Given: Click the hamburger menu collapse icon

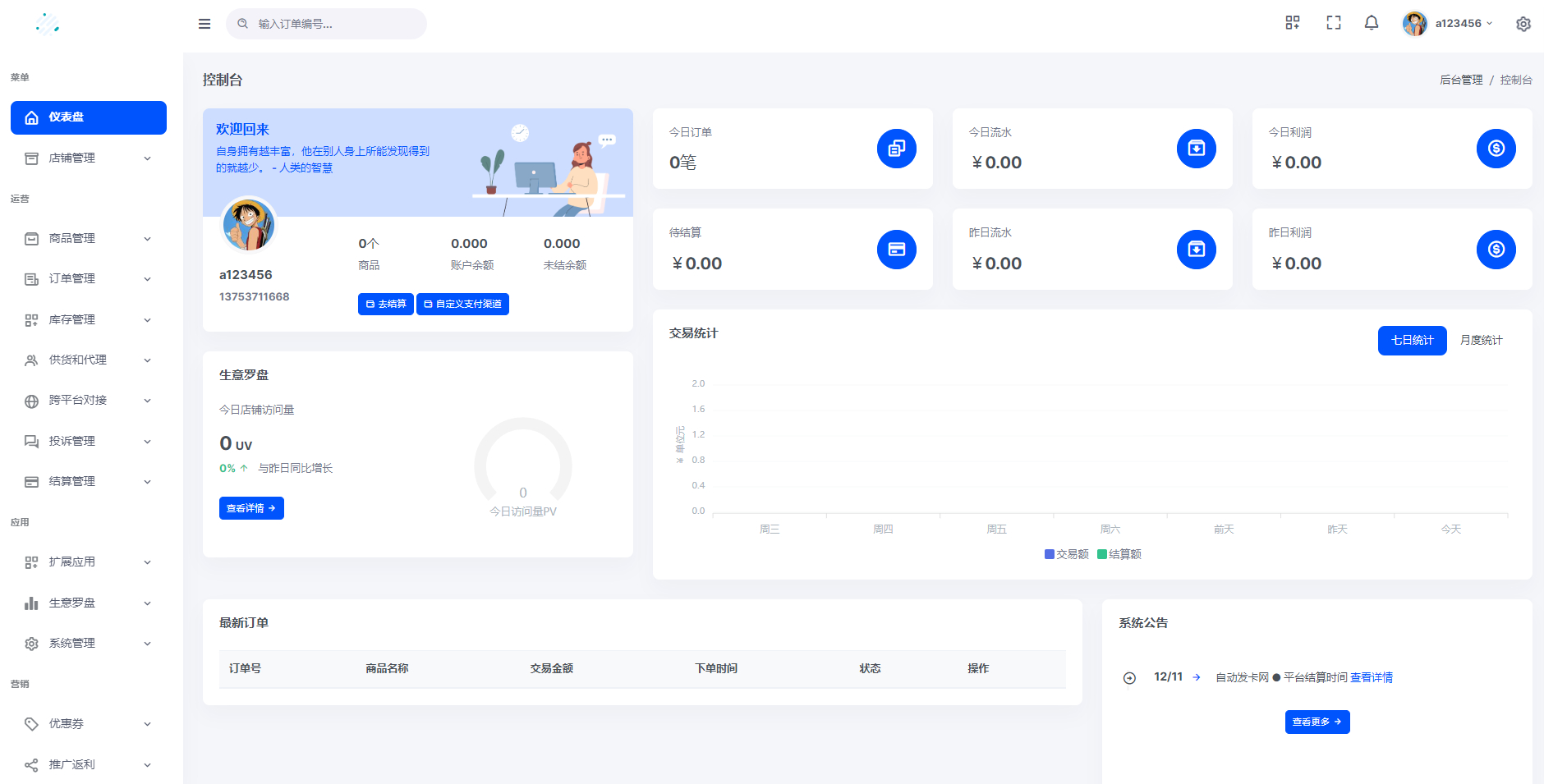Looking at the screenshot, I should 204,24.
